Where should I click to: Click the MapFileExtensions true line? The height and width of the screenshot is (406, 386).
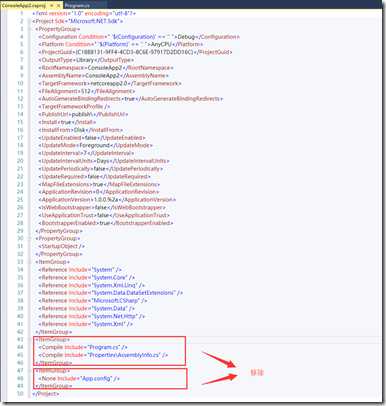(99, 184)
